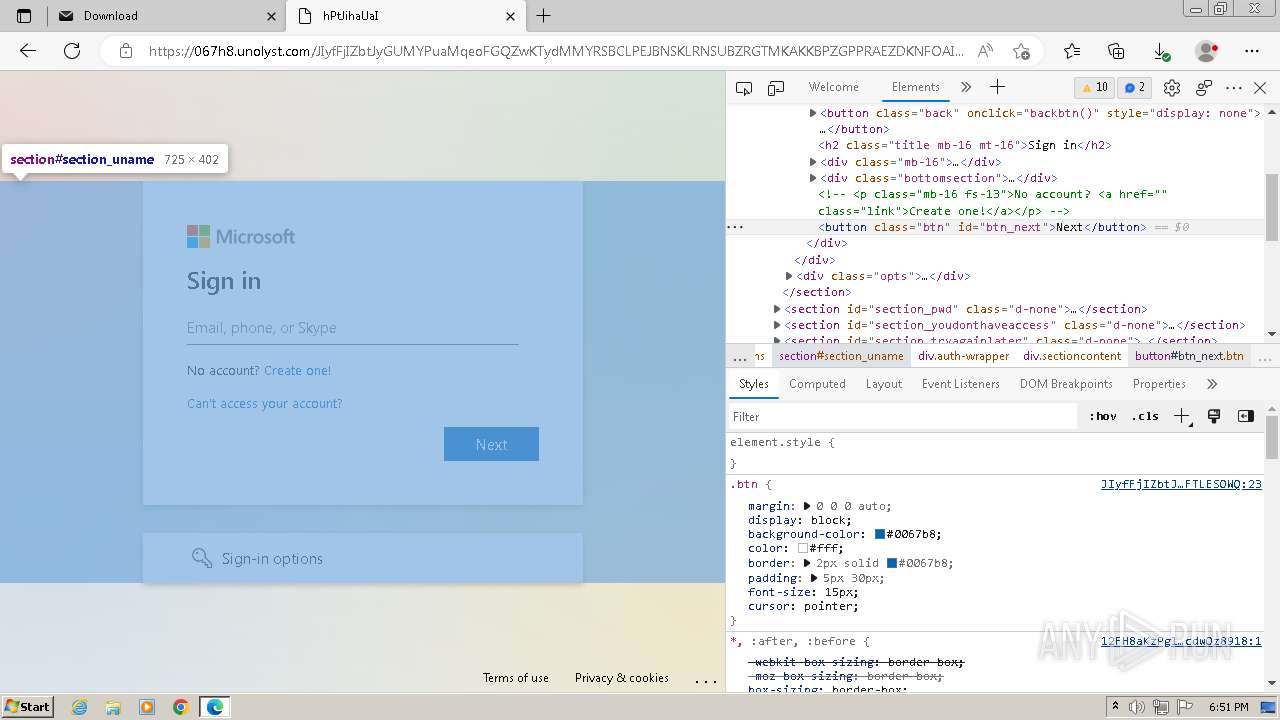This screenshot has height=720, width=1280.
Task: Add a new DevTools tool tab
Action: click(997, 87)
